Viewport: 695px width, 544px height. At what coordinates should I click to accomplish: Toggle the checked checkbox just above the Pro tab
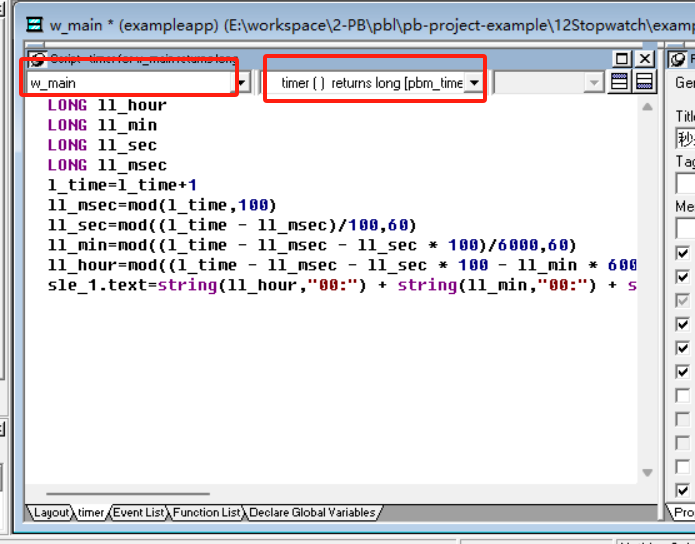point(683,490)
